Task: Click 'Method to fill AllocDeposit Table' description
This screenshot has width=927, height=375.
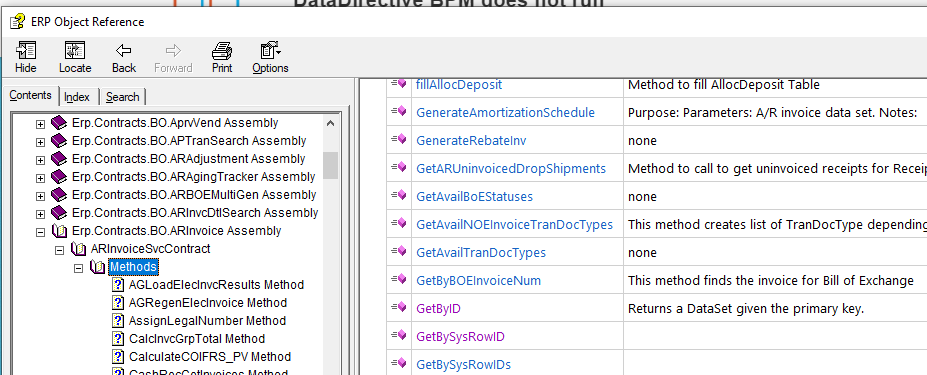Action: (x=724, y=85)
